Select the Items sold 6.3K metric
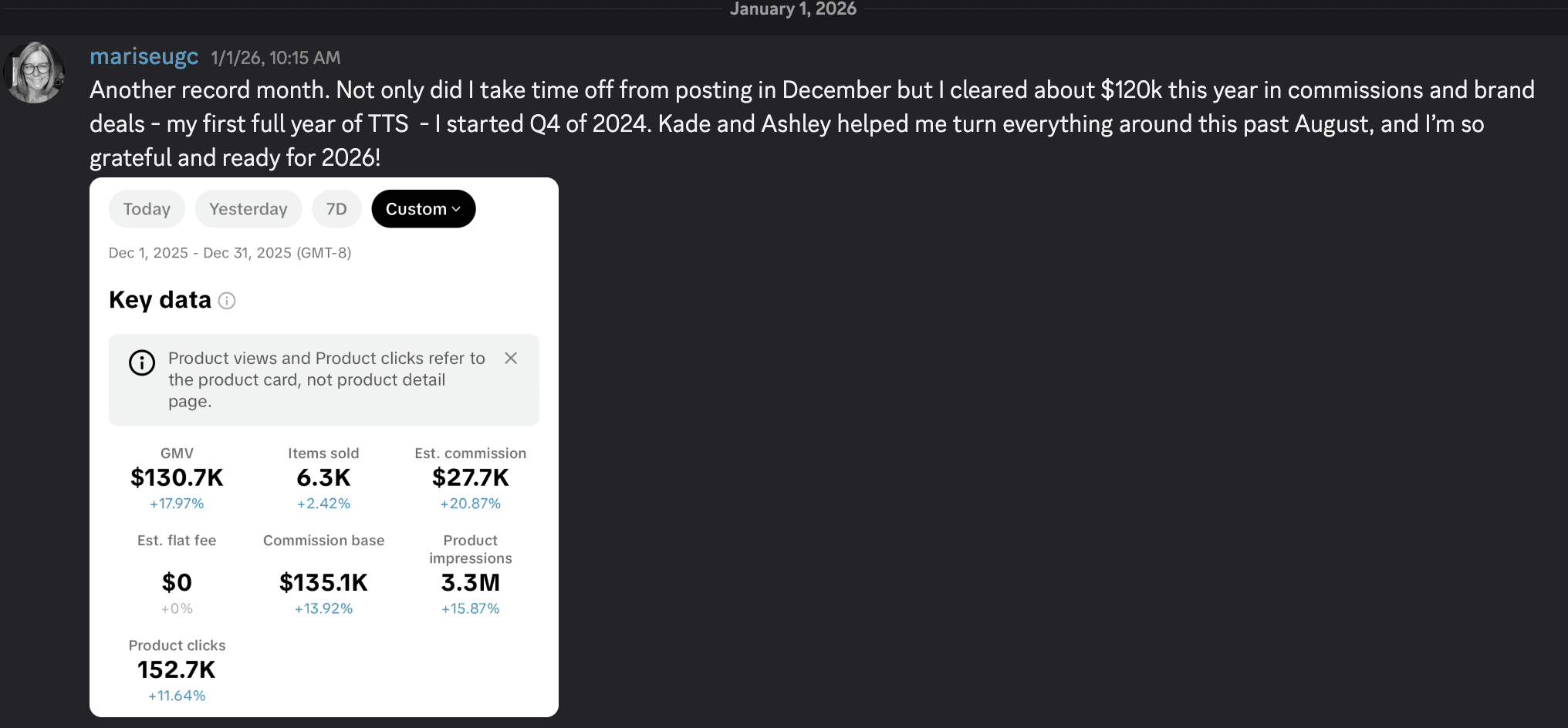 [x=323, y=478]
